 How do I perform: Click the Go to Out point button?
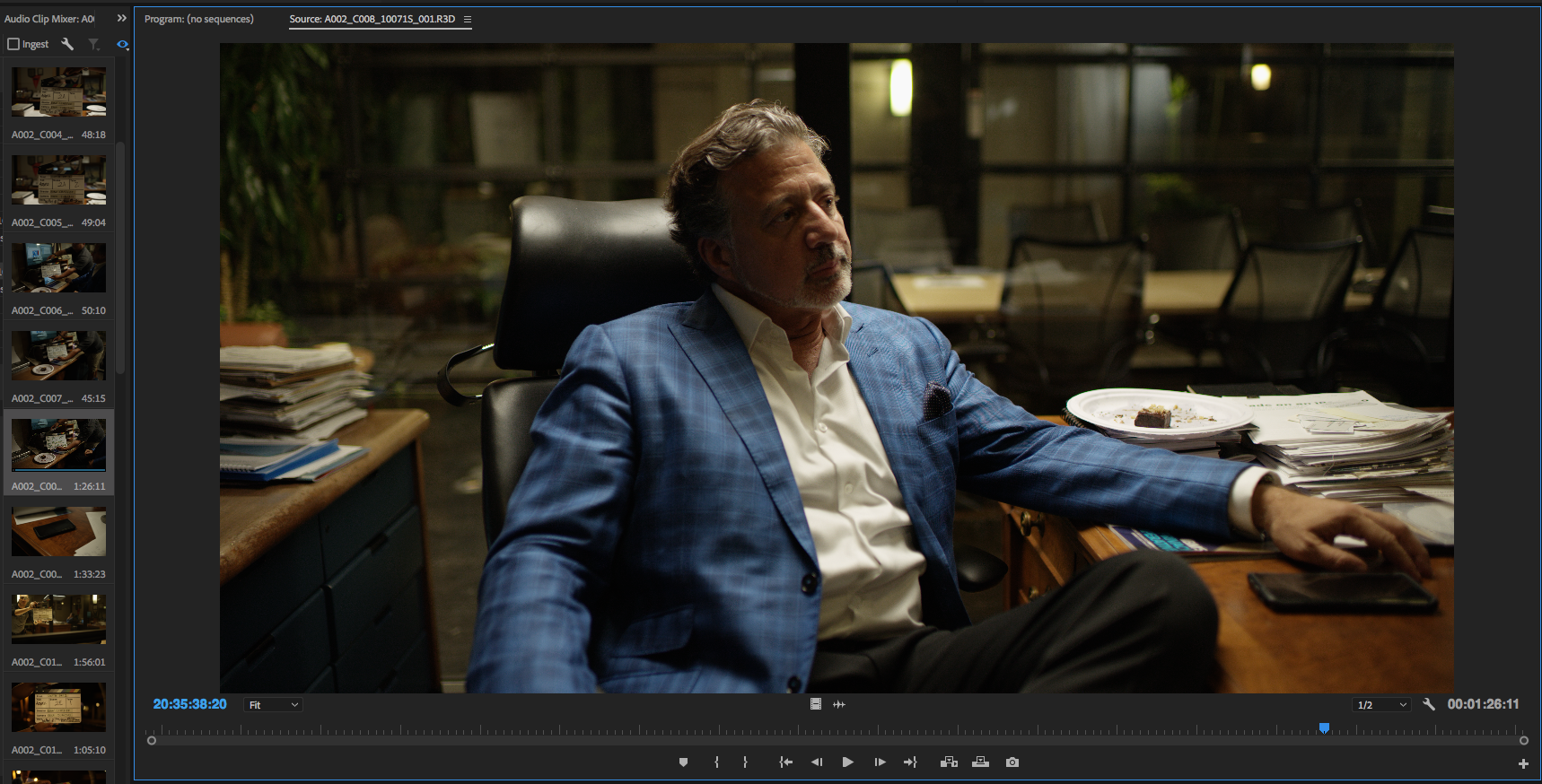(x=910, y=762)
